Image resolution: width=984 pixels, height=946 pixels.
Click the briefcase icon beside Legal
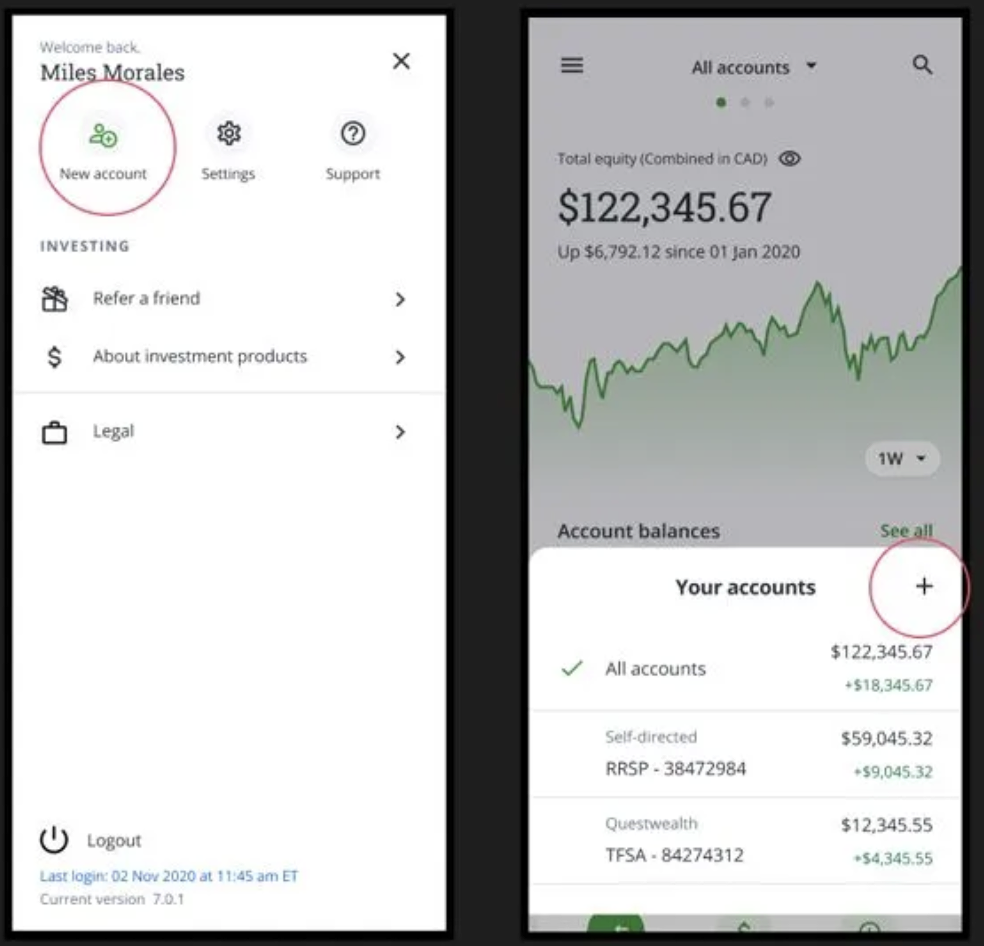tap(57, 431)
